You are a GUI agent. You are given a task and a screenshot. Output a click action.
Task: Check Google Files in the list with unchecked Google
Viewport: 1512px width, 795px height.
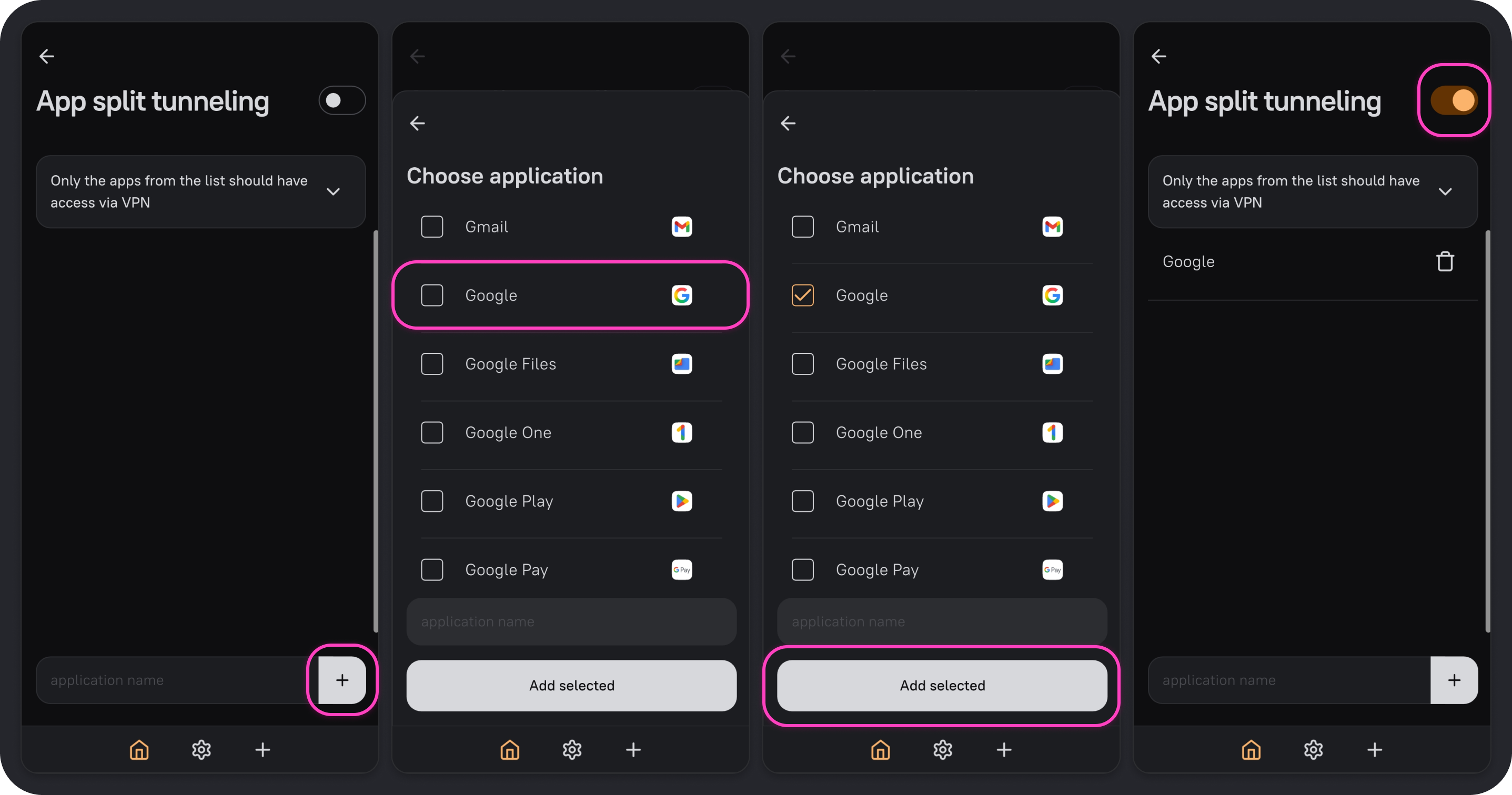pyautogui.click(x=432, y=364)
